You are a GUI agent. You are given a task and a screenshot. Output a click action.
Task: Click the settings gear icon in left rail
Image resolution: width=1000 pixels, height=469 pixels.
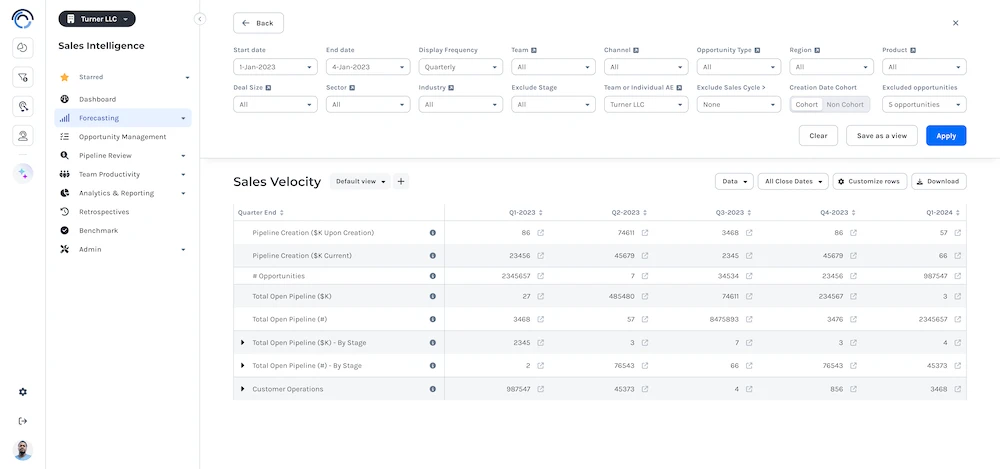(x=23, y=392)
